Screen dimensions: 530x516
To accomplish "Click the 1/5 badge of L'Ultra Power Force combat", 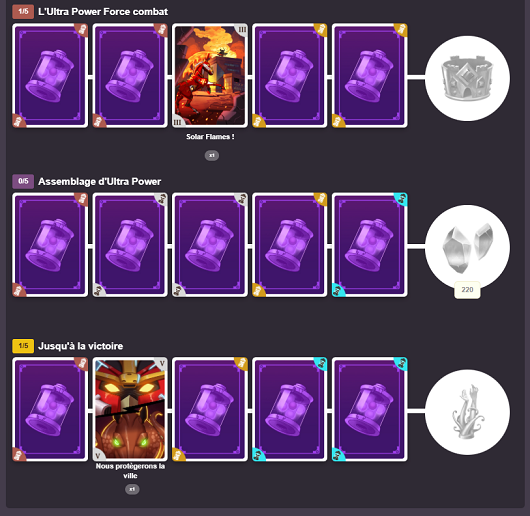I will pyautogui.click(x=23, y=11).
